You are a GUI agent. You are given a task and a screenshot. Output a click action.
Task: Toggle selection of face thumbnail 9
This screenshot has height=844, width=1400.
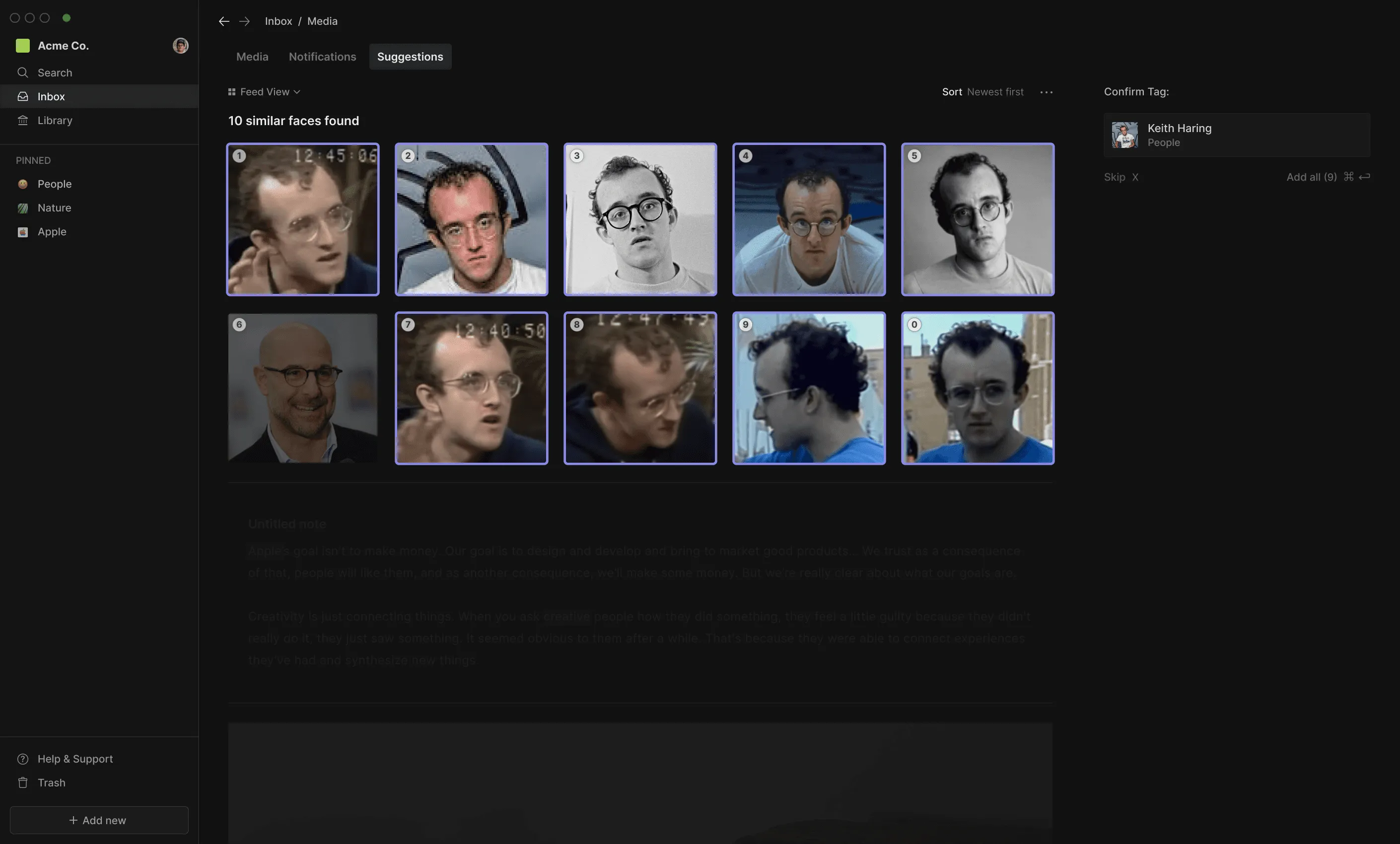(809, 388)
